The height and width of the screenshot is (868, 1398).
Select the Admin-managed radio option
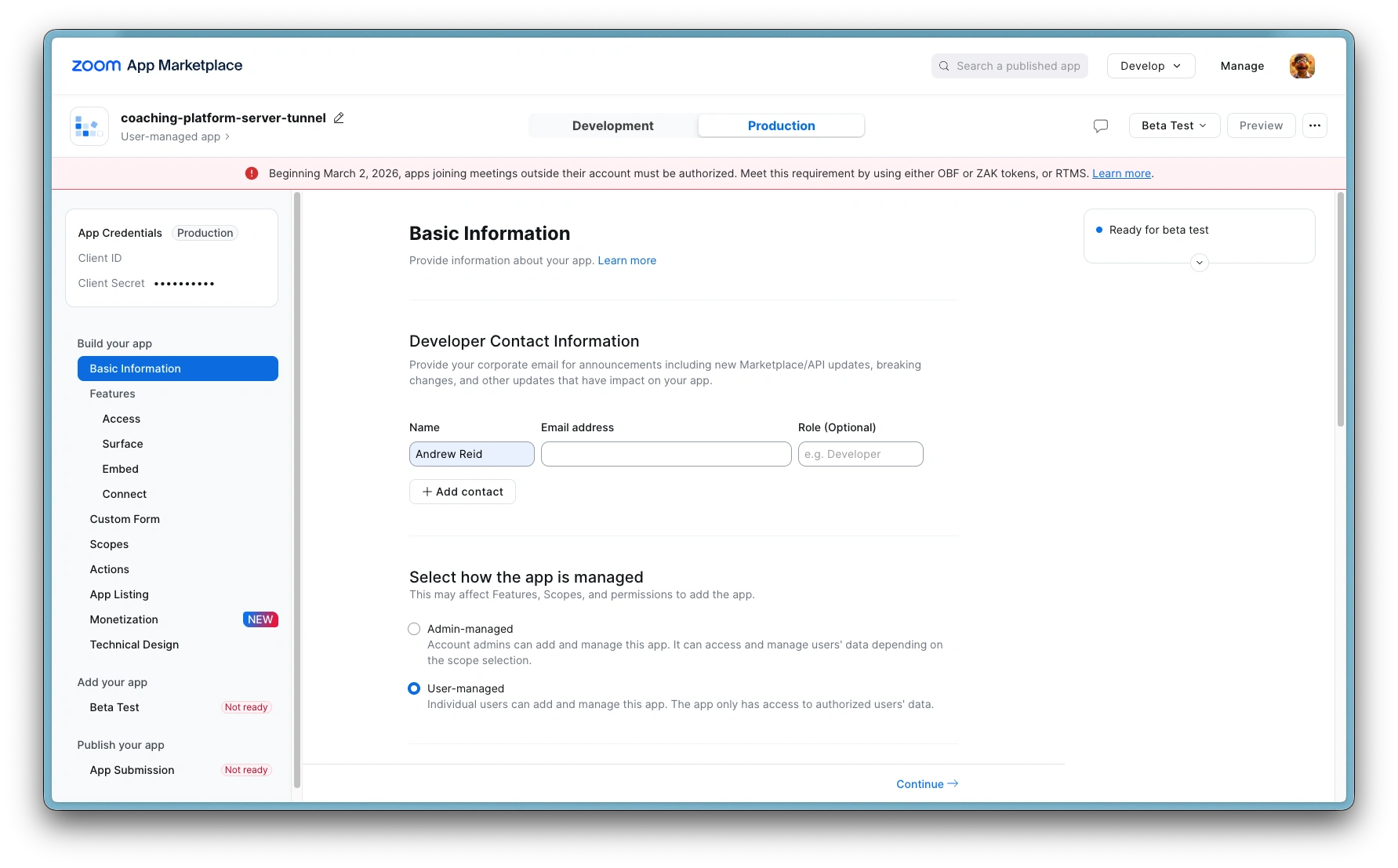coord(414,629)
